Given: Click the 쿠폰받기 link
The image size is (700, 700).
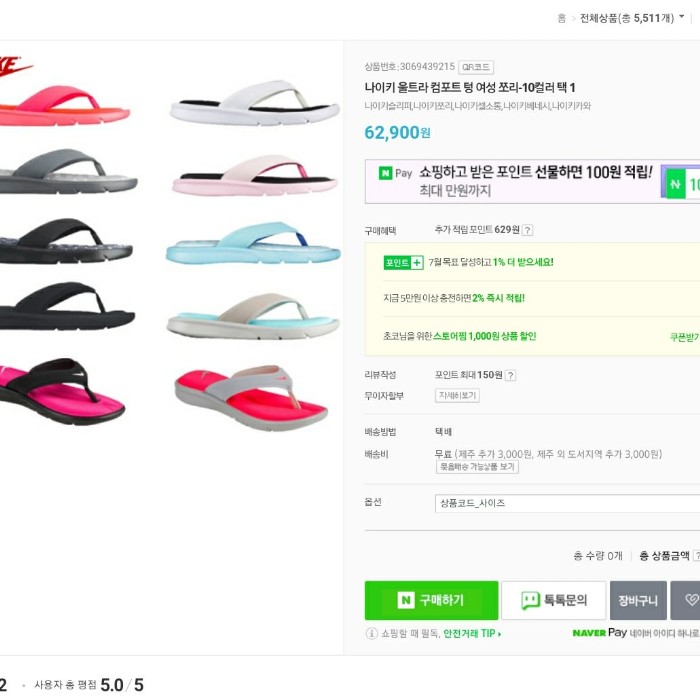Looking at the screenshot, I should [684, 337].
